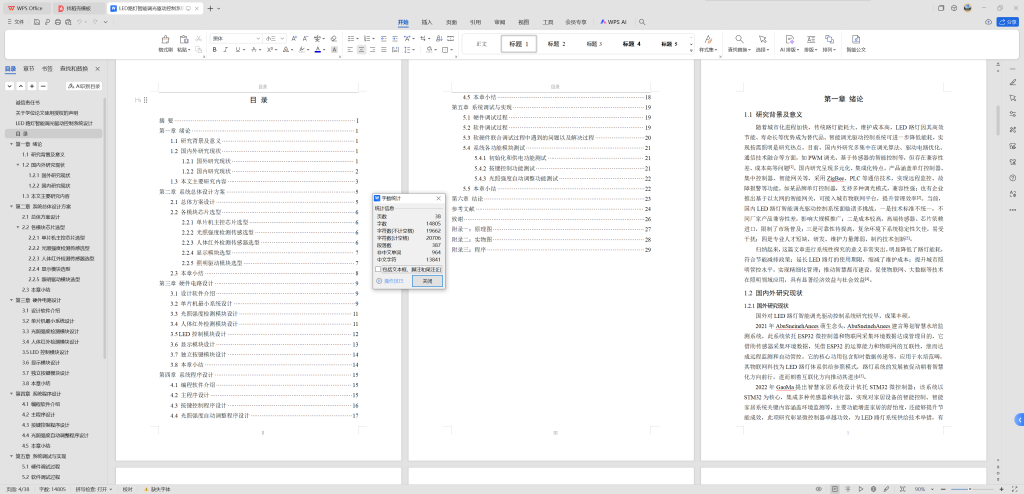Click the center alignment icon
The width and height of the screenshot is (1024, 494).
(x=361, y=49)
